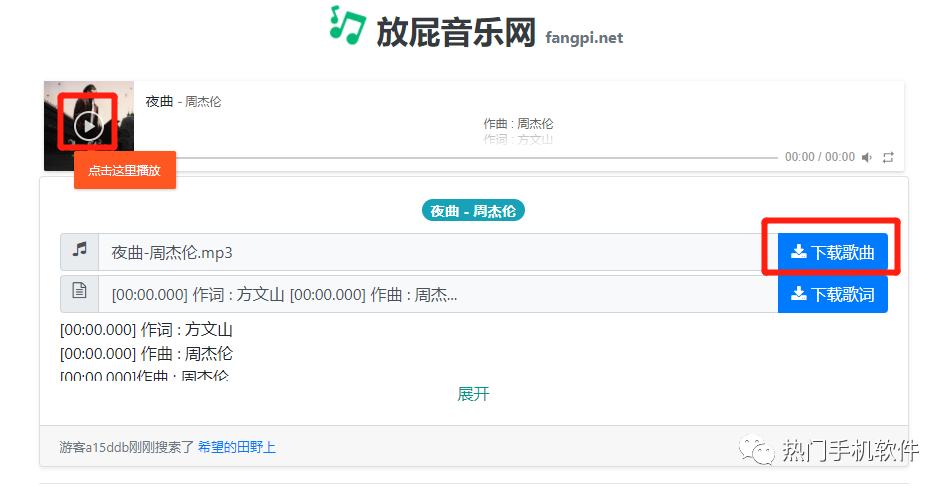Click the 00:00 / 00:00 time display

(820, 158)
